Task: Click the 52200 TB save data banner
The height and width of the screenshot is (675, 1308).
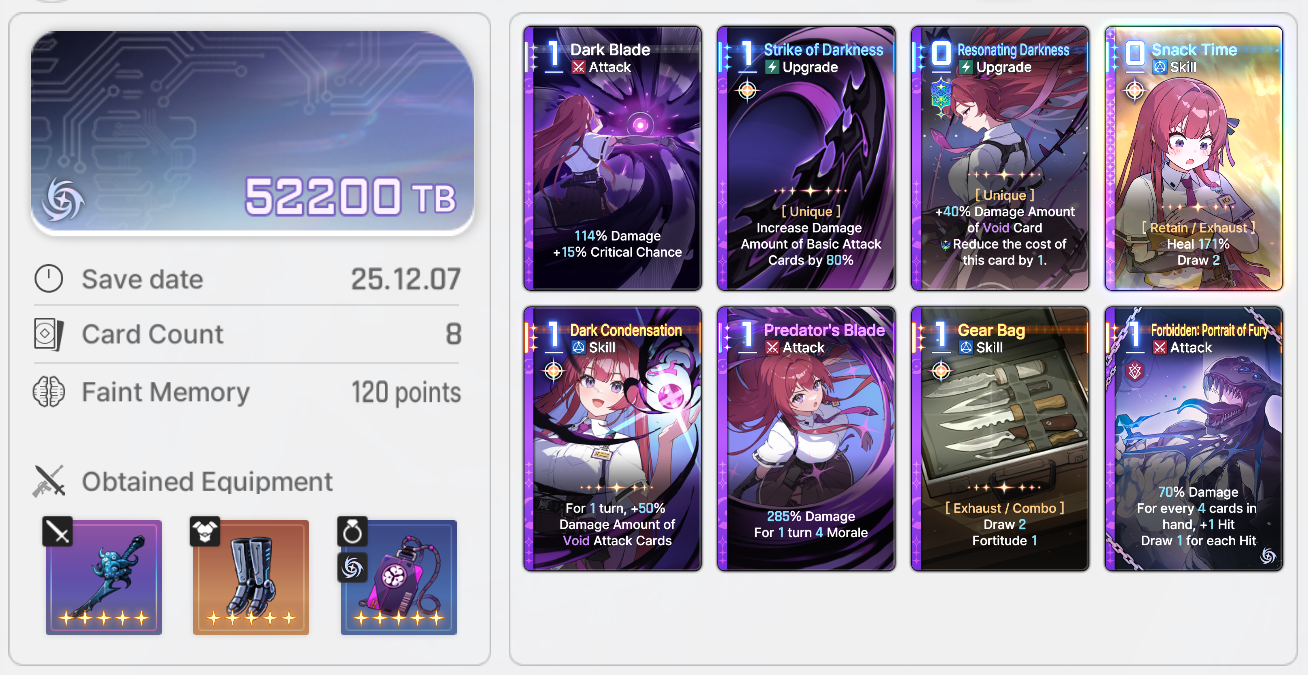Action: (252, 132)
